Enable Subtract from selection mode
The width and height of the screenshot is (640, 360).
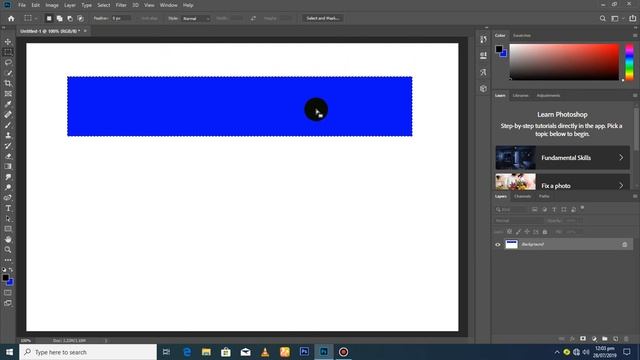[x=70, y=18]
